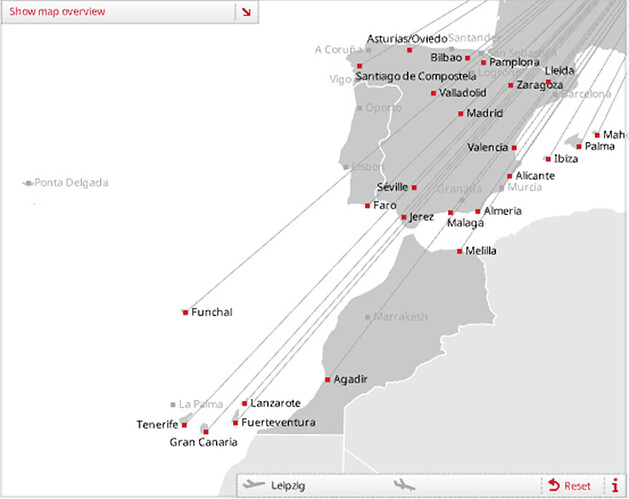Screen dimensions: 629x499
Task: Choose the Valencia airport marker
Action: coord(514,148)
